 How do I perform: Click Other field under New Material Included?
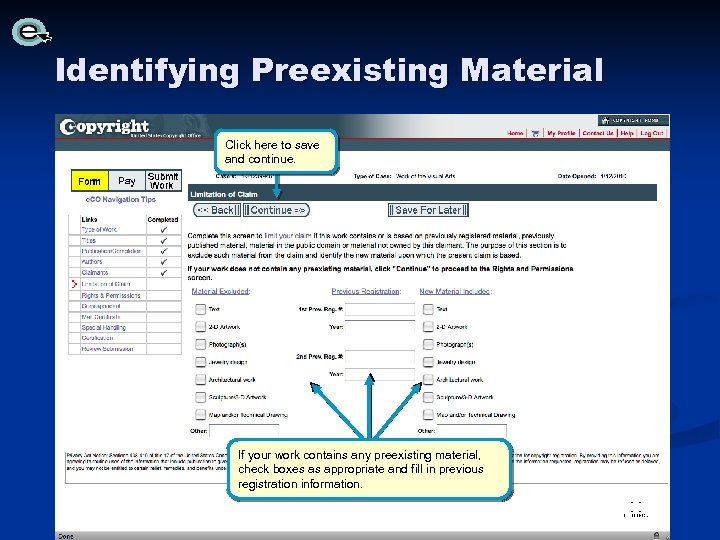(472, 431)
